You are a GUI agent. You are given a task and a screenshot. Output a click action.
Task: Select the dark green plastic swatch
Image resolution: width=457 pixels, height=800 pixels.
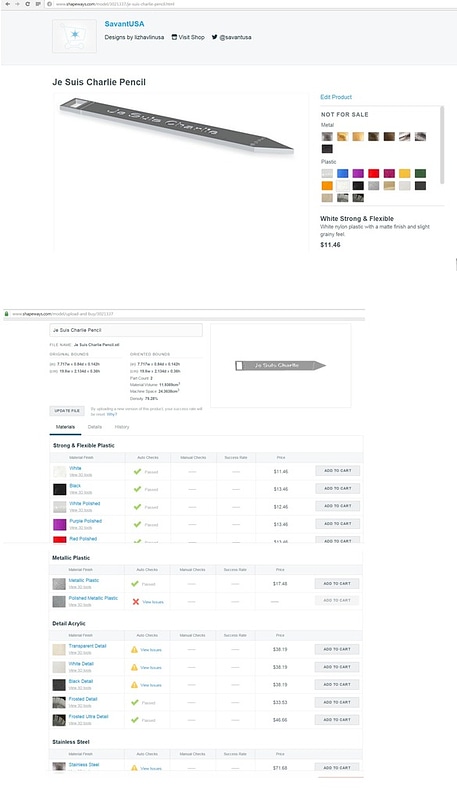point(420,173)
